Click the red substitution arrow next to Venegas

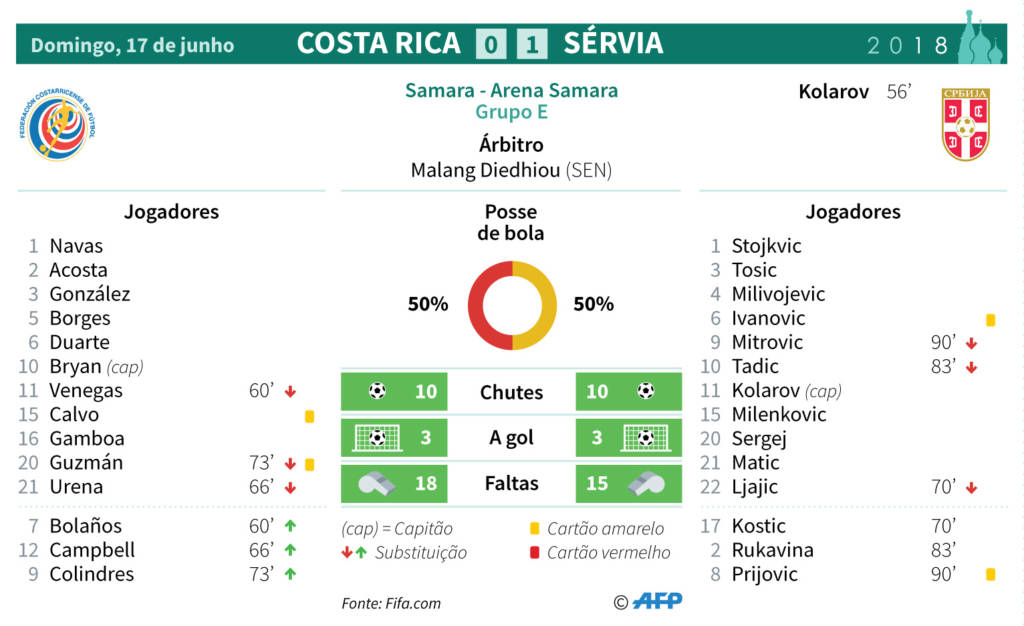(291, 392)
